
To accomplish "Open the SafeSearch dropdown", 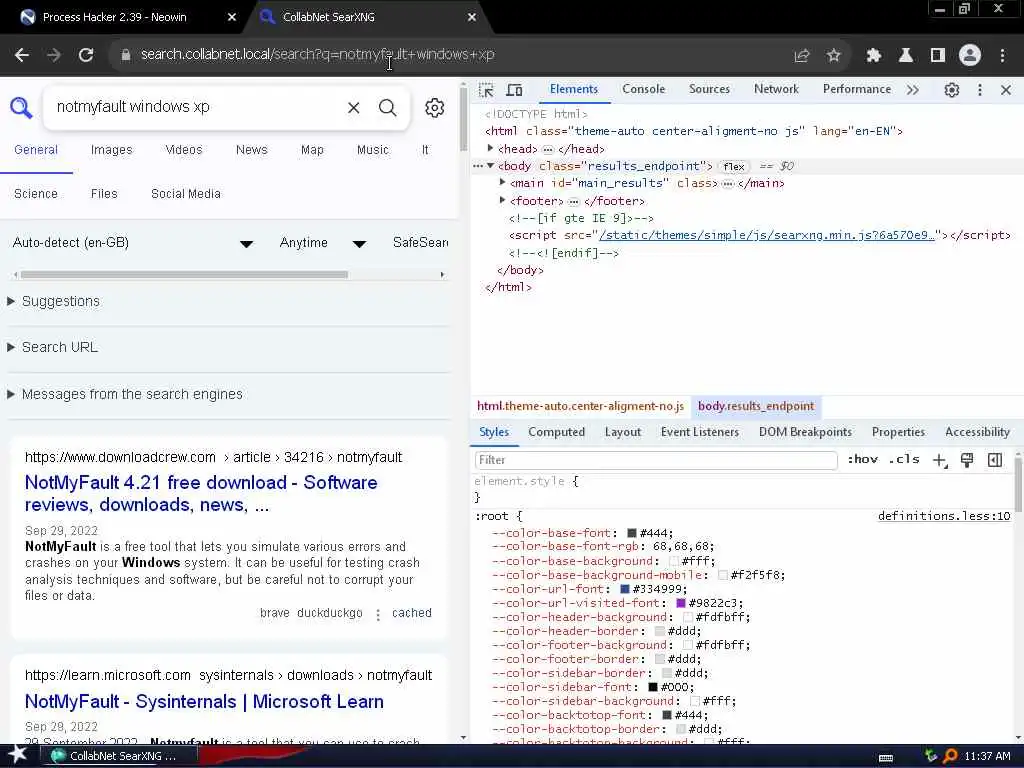I will 420,243.
